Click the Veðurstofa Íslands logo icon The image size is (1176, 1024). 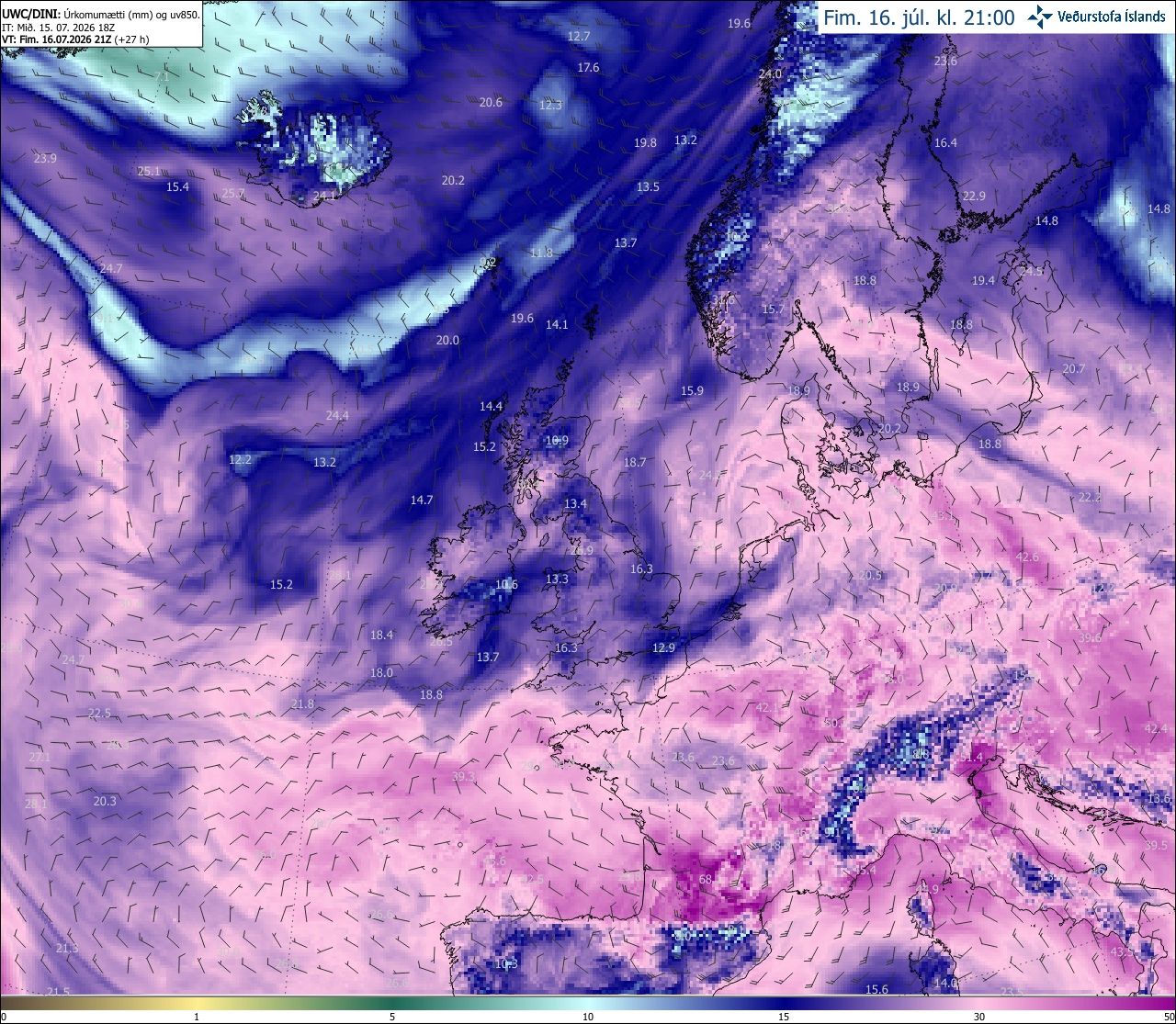coord(1039,17)
